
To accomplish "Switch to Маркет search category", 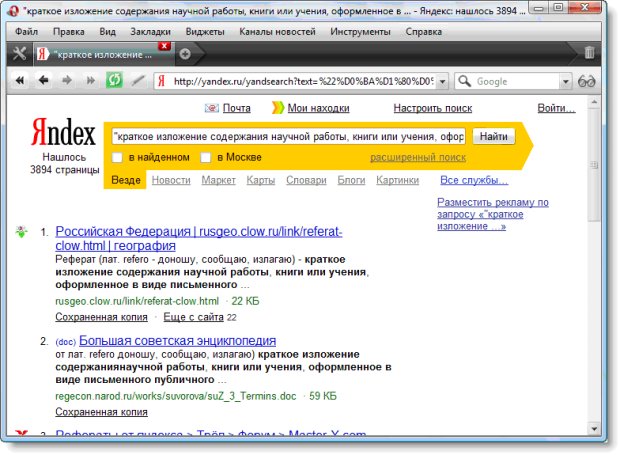I will [218, 180].
